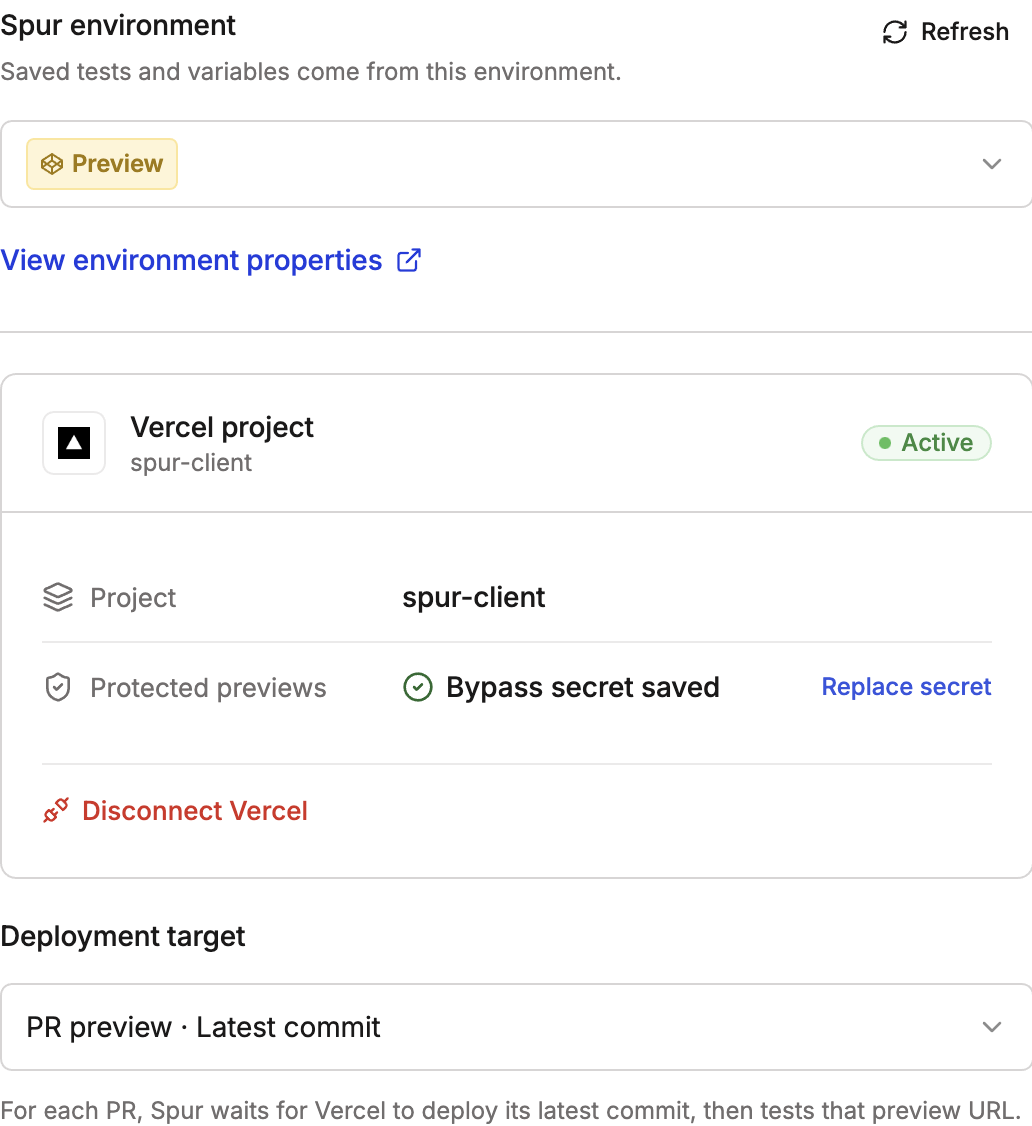Click the Disconnect Vercel button
The height and width of the screenshot is (1126, 1032).
click(x=175, y=811)
